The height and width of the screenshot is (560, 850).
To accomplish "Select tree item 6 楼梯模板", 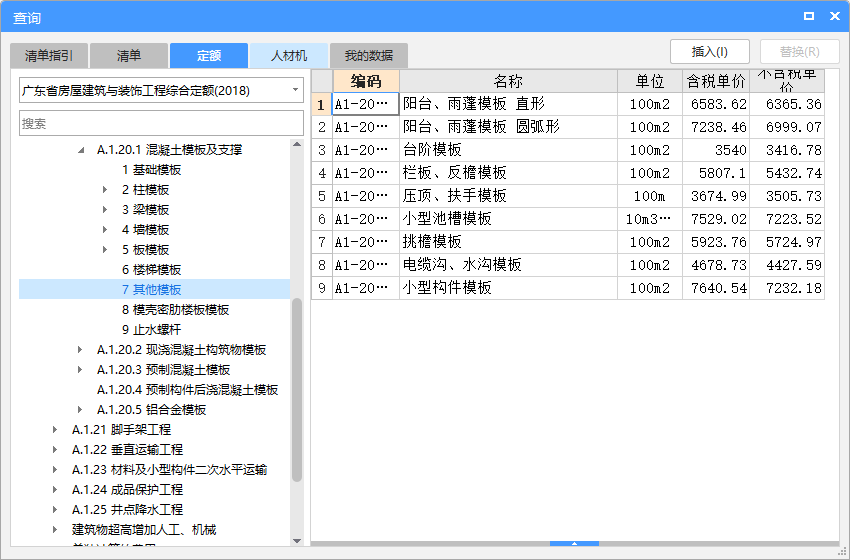I will (x=151, y=270).
